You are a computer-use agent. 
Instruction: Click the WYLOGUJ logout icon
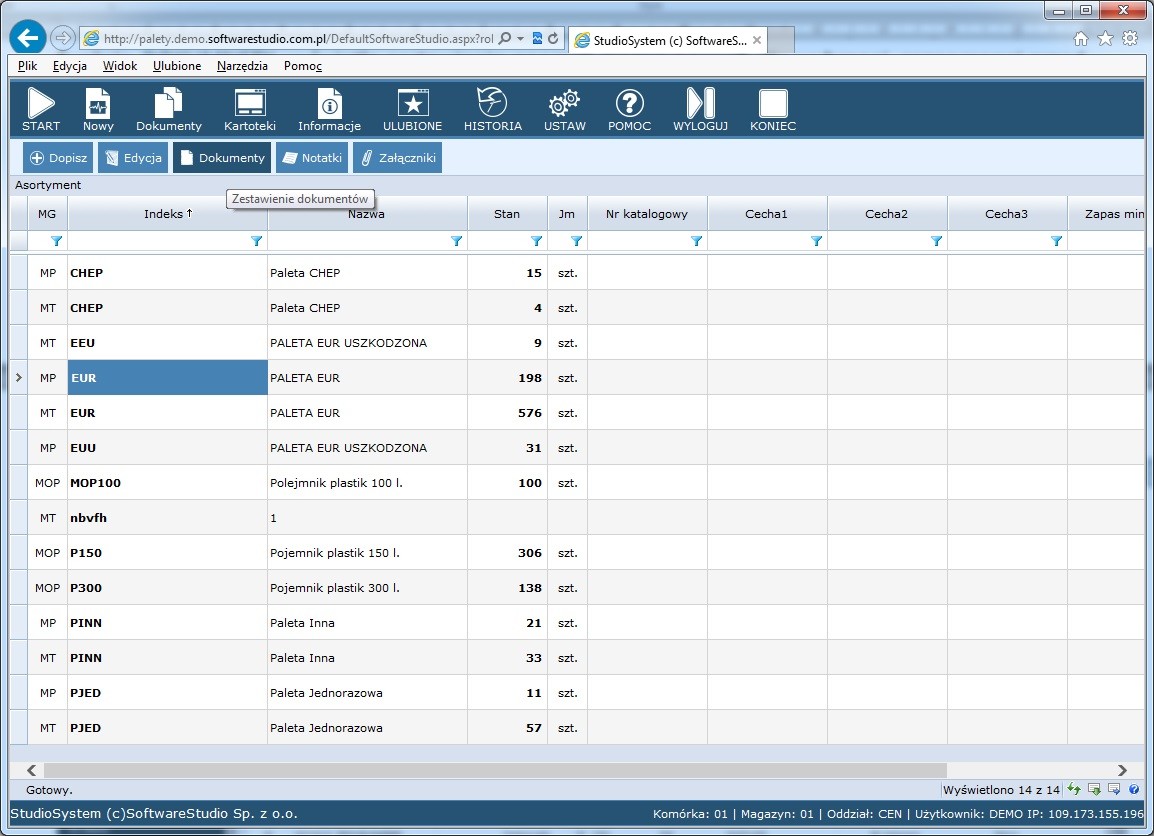coord(700,109)
